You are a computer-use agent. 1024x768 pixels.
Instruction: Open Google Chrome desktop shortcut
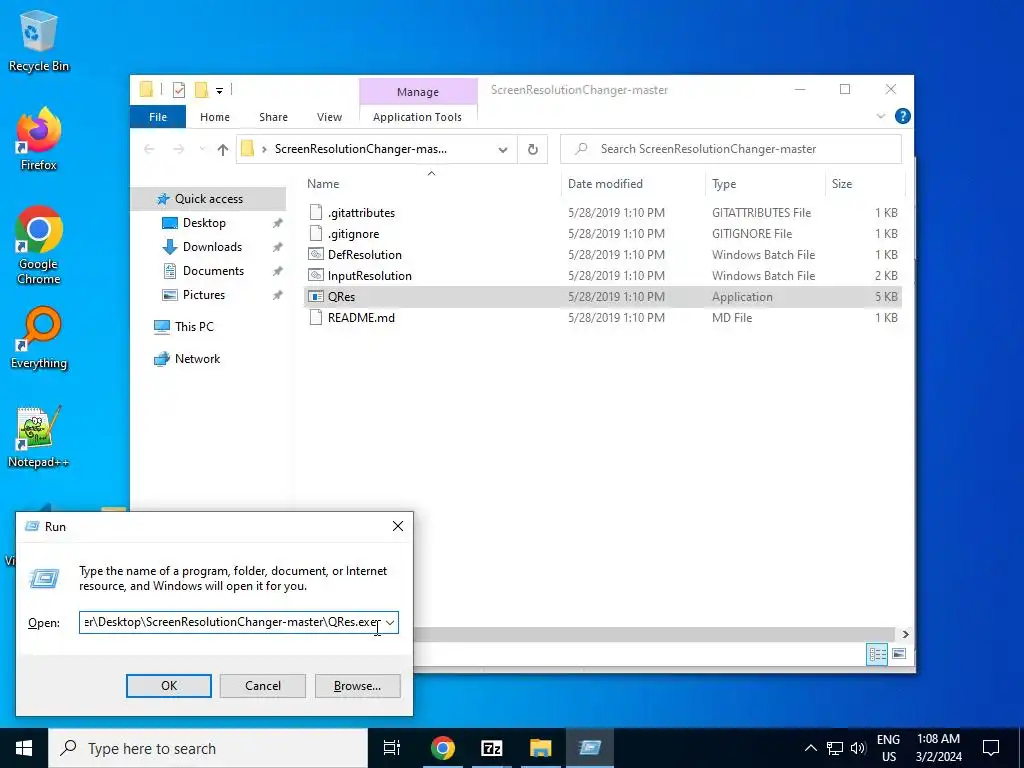(39, 246)
